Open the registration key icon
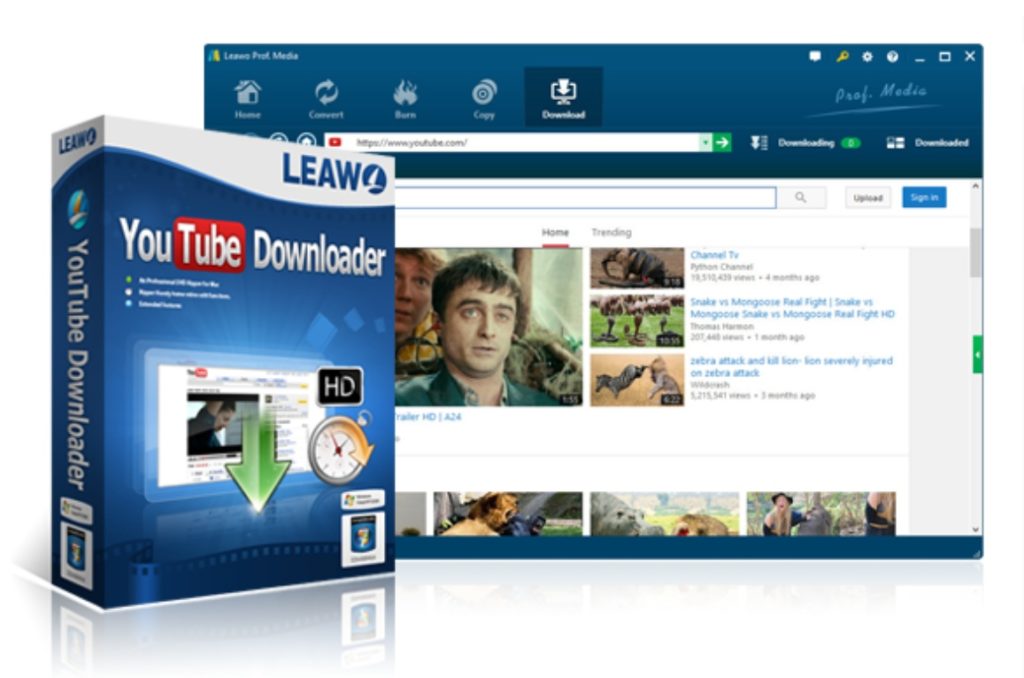 point(842,57)
